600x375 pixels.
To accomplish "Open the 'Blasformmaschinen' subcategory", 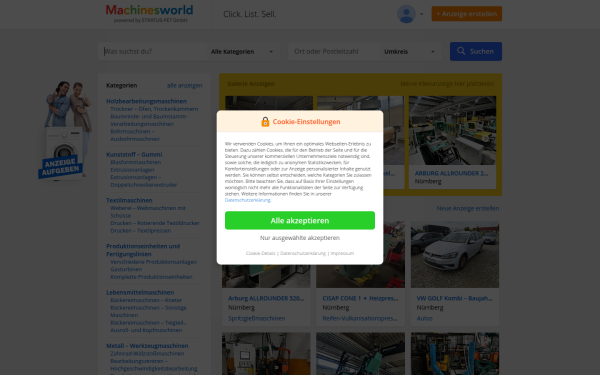I will [x=135, y=162].
